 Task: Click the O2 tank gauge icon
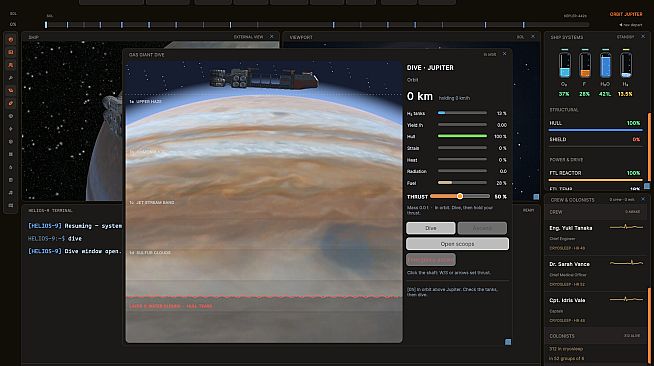click(564, 64)
